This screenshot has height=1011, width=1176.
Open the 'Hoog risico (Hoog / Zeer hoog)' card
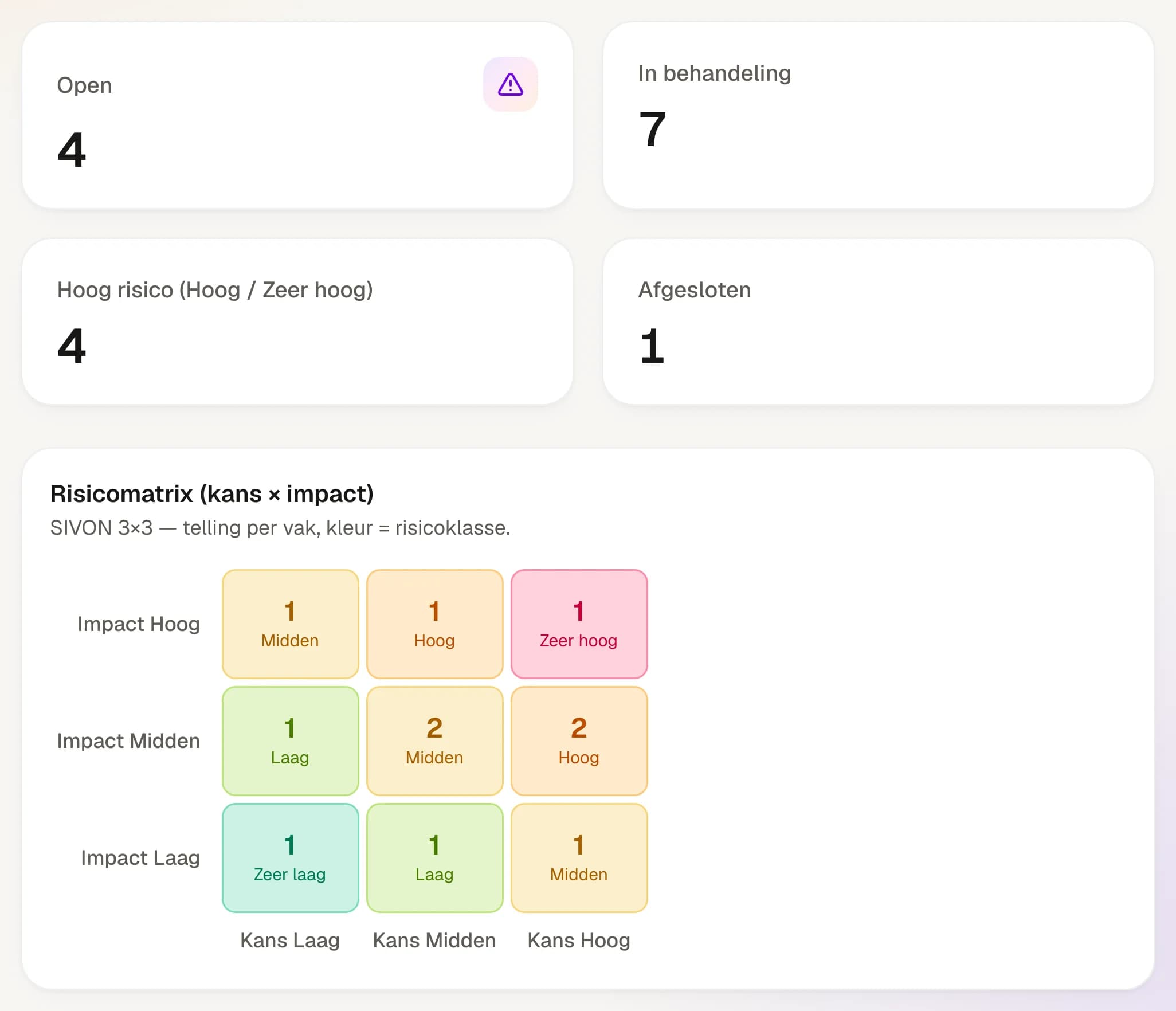297,322
